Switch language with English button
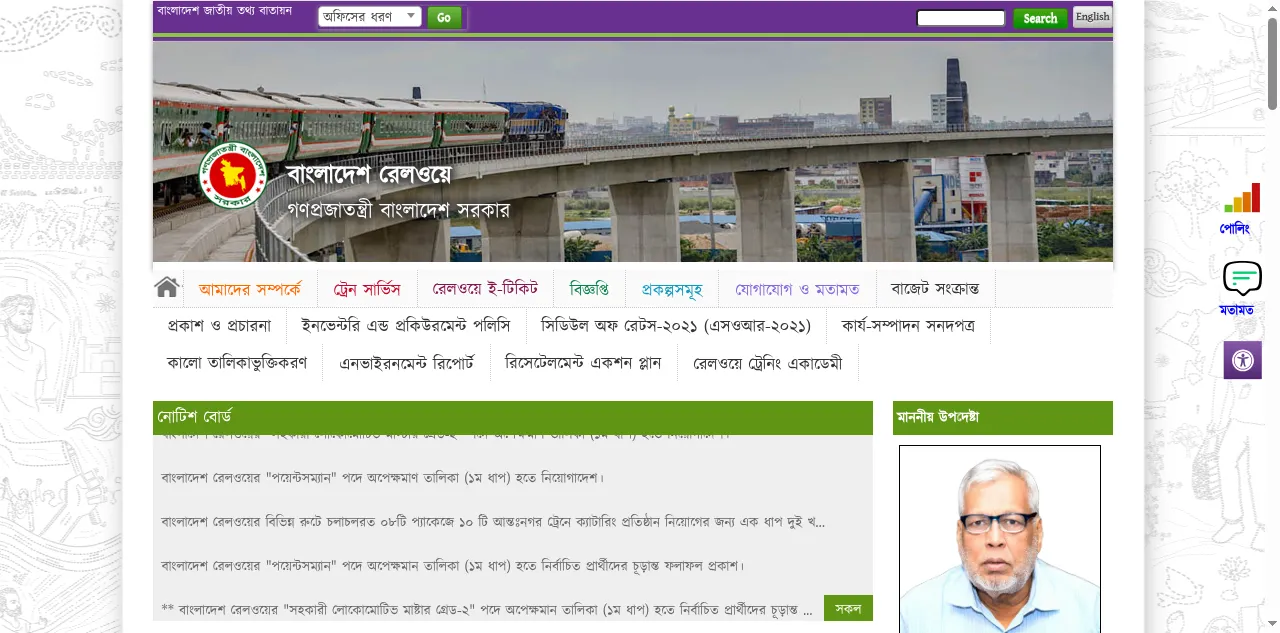 pyautogui.click(x=1092, y=17)
